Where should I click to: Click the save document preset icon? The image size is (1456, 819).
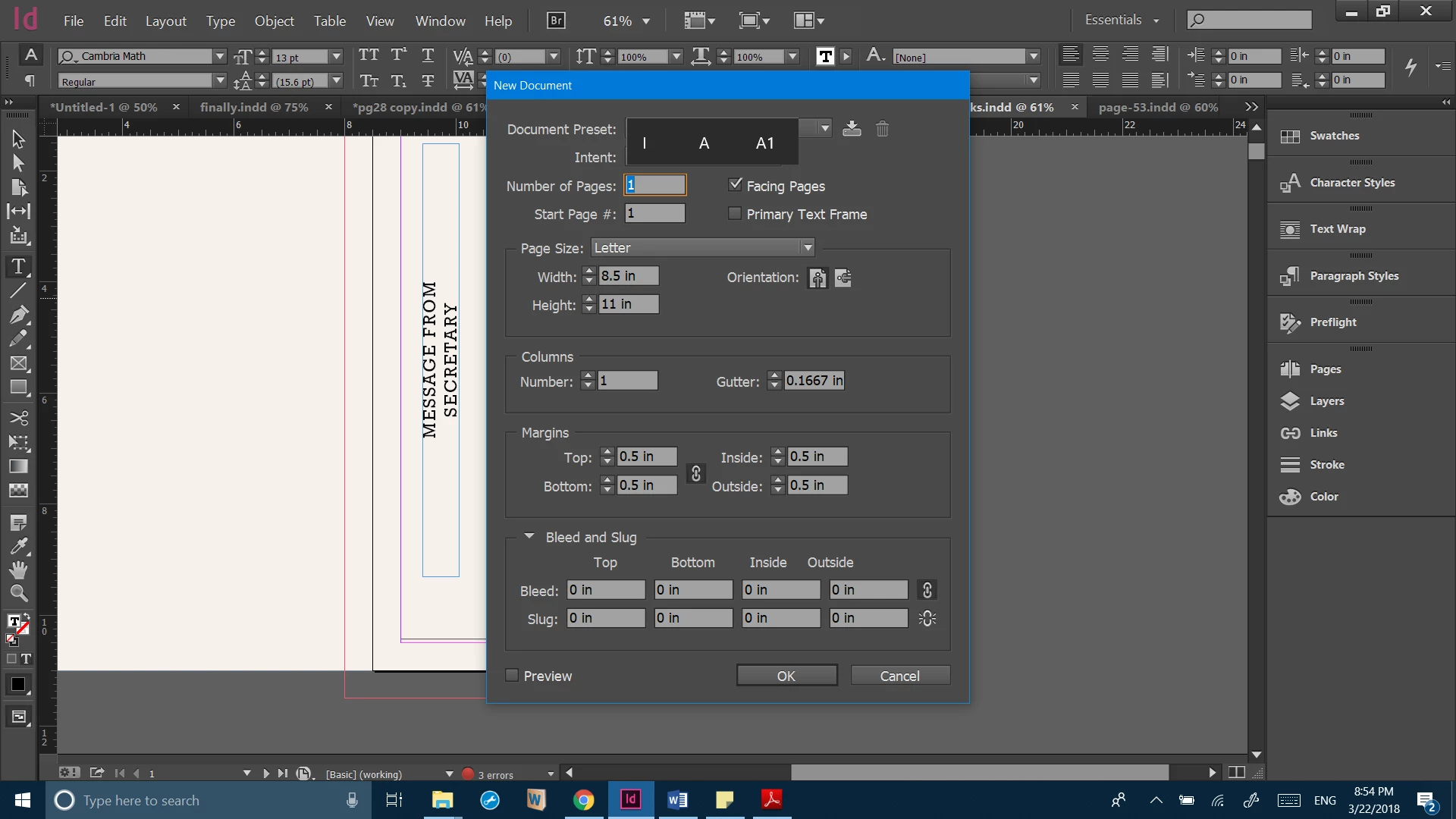coord(852,129)
